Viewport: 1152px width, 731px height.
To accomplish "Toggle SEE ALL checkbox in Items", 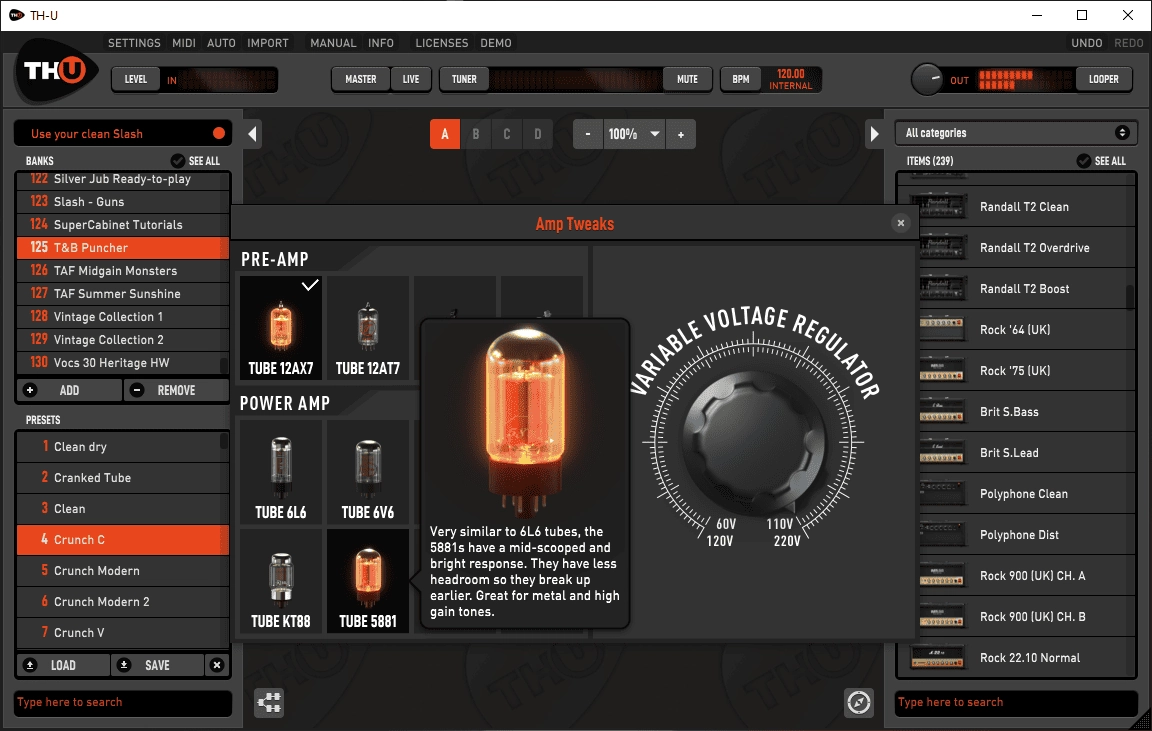I will coord(1084,160).
